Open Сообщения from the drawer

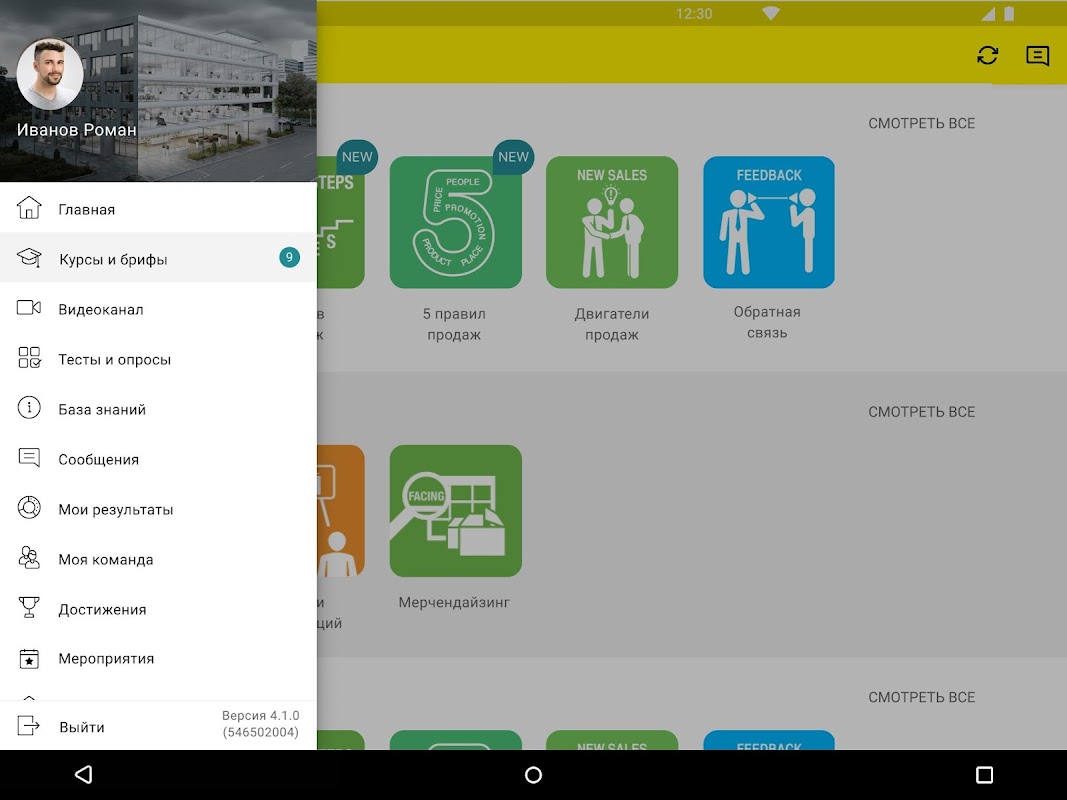coord(158,459)
